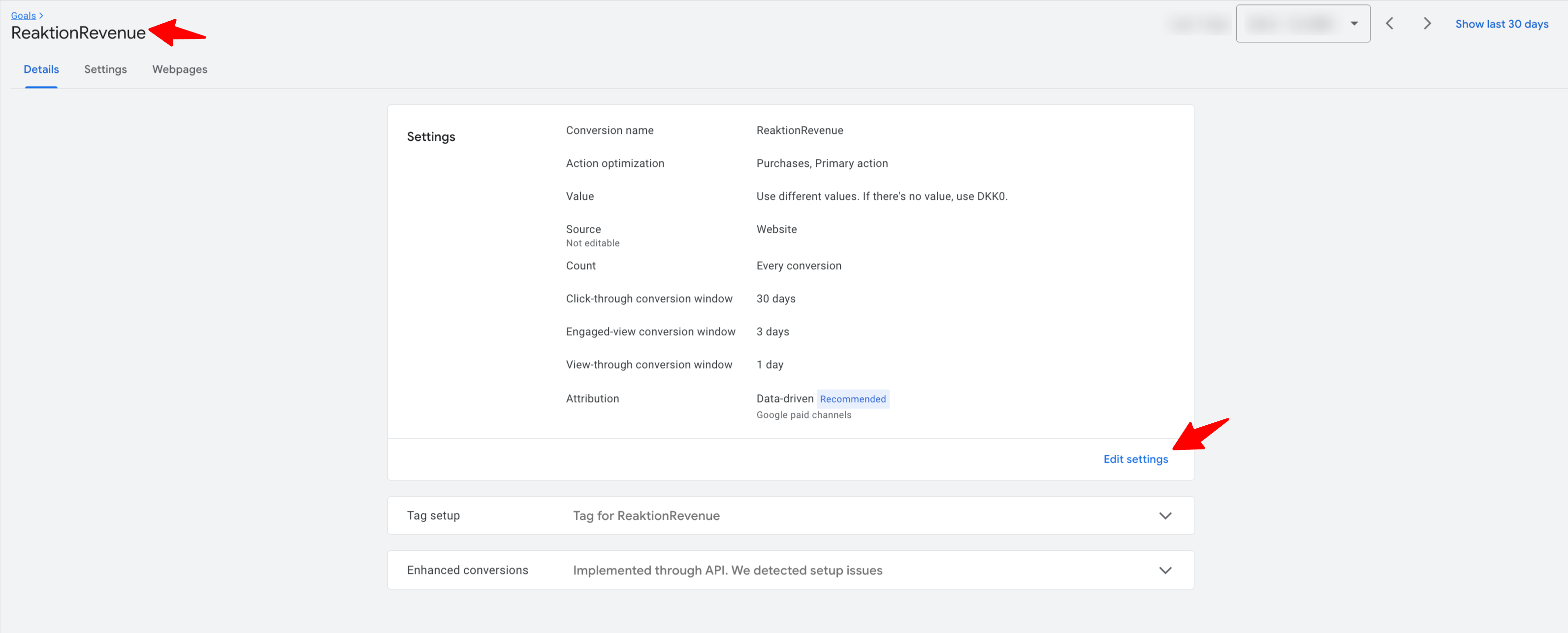1568x633 pixels.
Task: Navigate back via Goals breadcrumb
Action: pos(23,16)
